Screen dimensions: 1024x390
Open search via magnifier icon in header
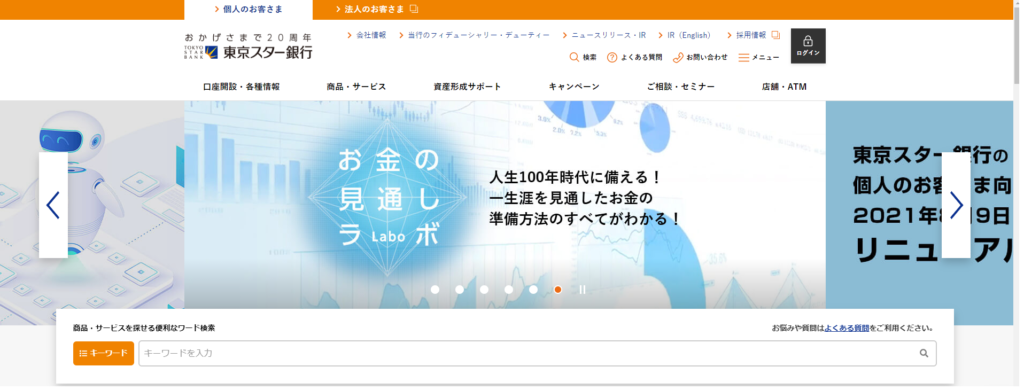tap(574, 57)
